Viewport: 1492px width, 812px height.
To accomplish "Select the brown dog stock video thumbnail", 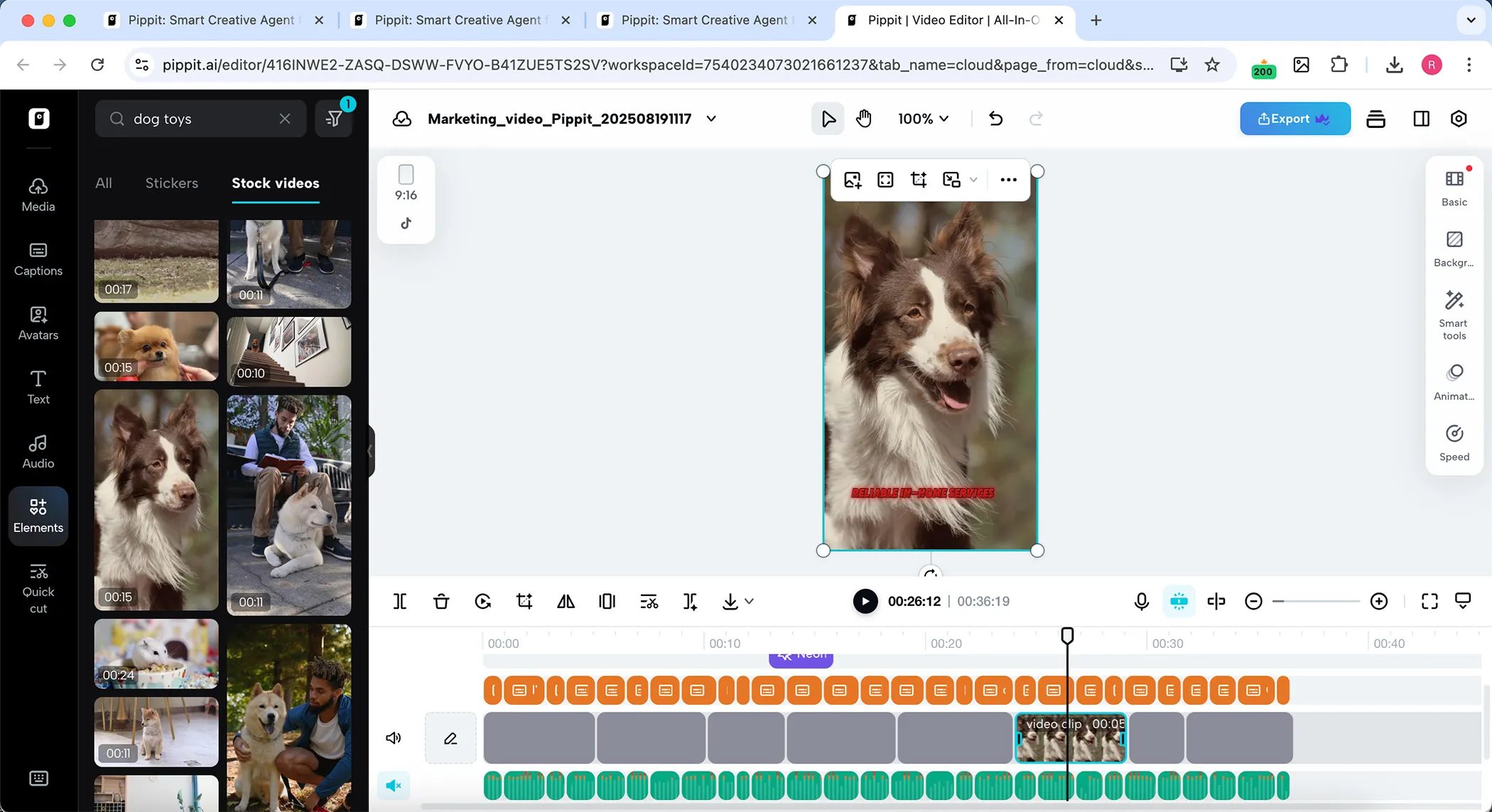I will point(156,499).
